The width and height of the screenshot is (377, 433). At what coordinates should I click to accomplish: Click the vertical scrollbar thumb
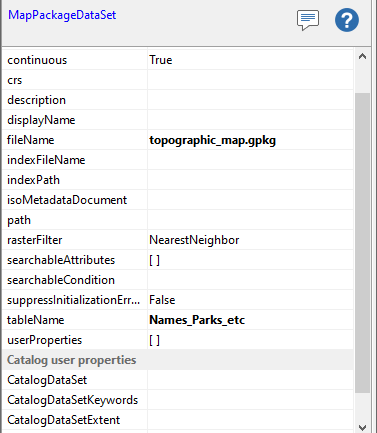click(x=362, y=243)
